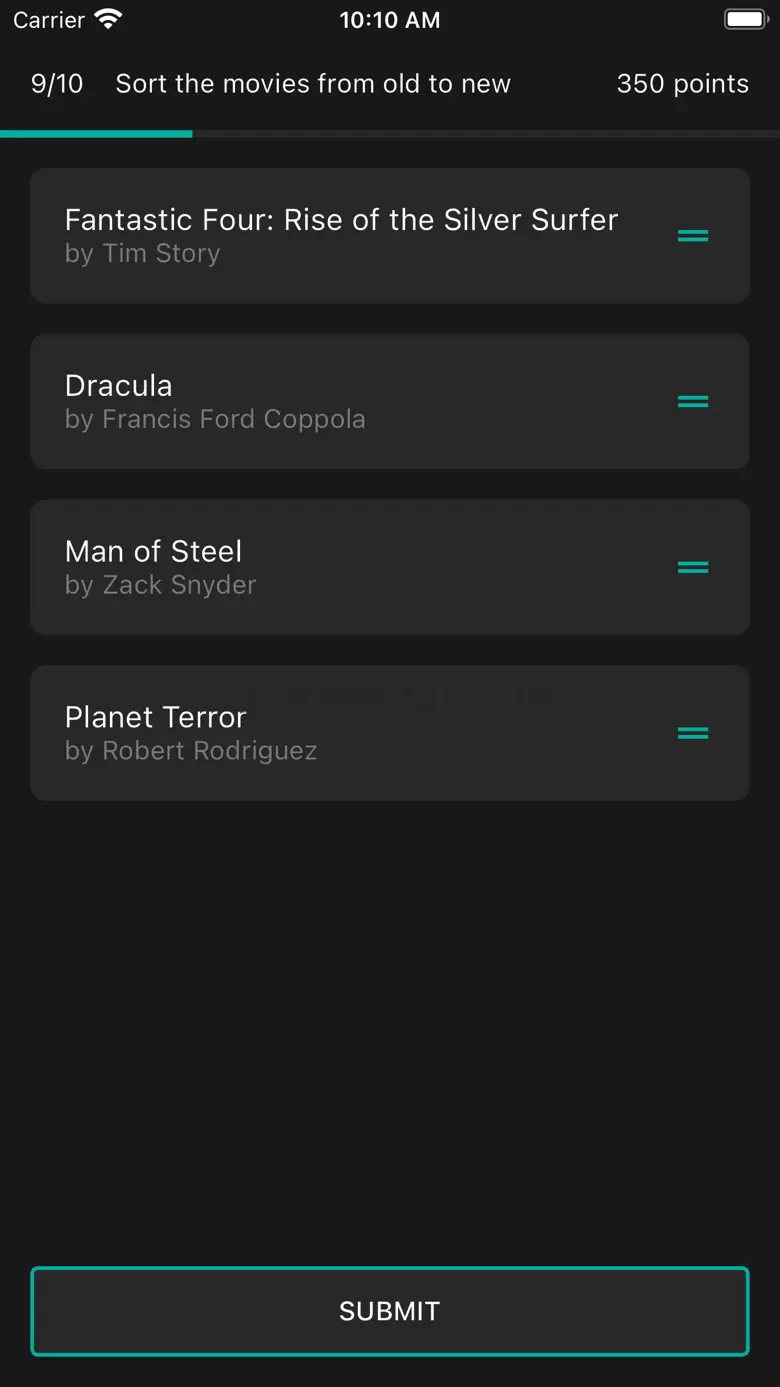780x1387 pixels.
Task: Submit the movie order
Action: pyautogui.click(x=390, y=1311)
